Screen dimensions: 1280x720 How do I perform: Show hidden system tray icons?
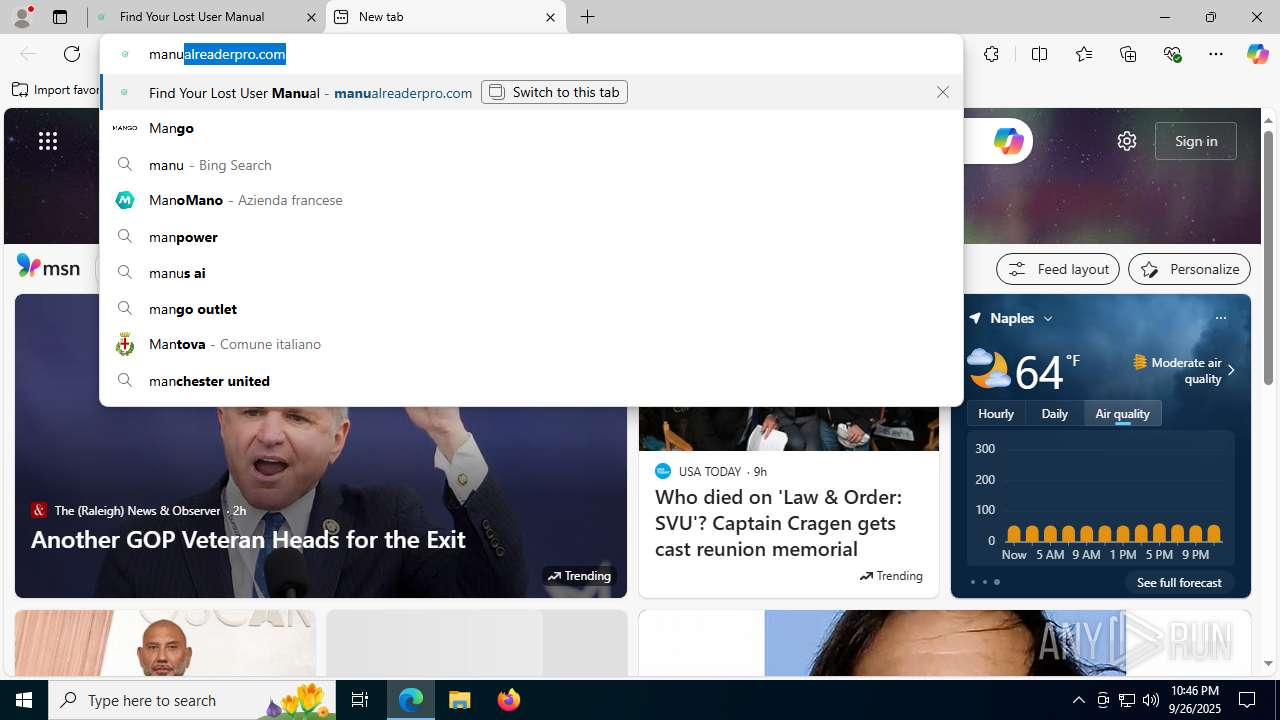click(x=1078, y=700)
